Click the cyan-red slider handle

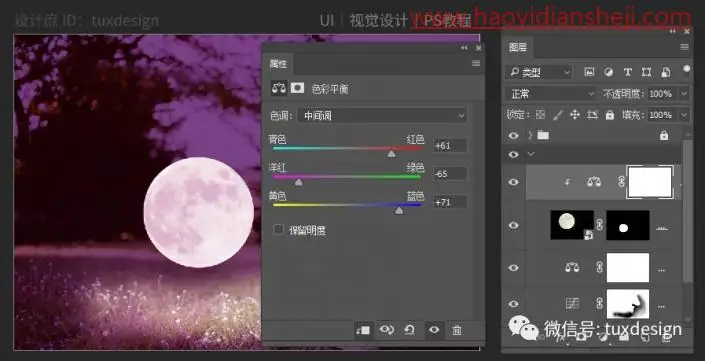point(391,154)
